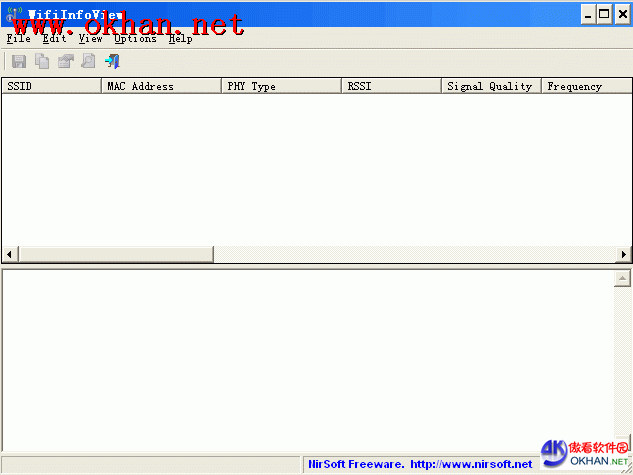Sort by the Signal Quality column header
This screenshot has height=475, width=633.
[x=491, y=86]
